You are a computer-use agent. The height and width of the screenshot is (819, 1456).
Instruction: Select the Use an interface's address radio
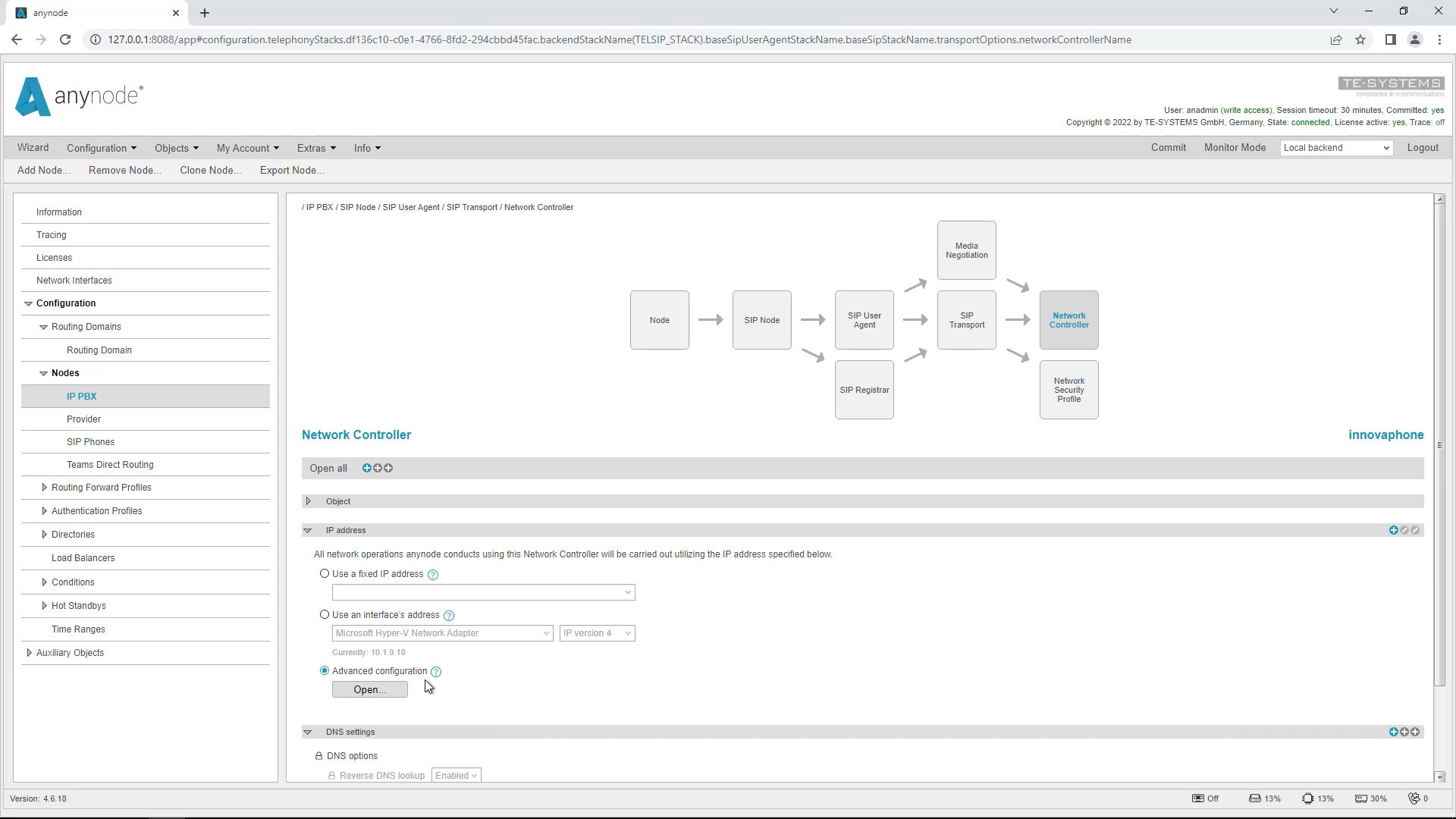click(325, 615)
